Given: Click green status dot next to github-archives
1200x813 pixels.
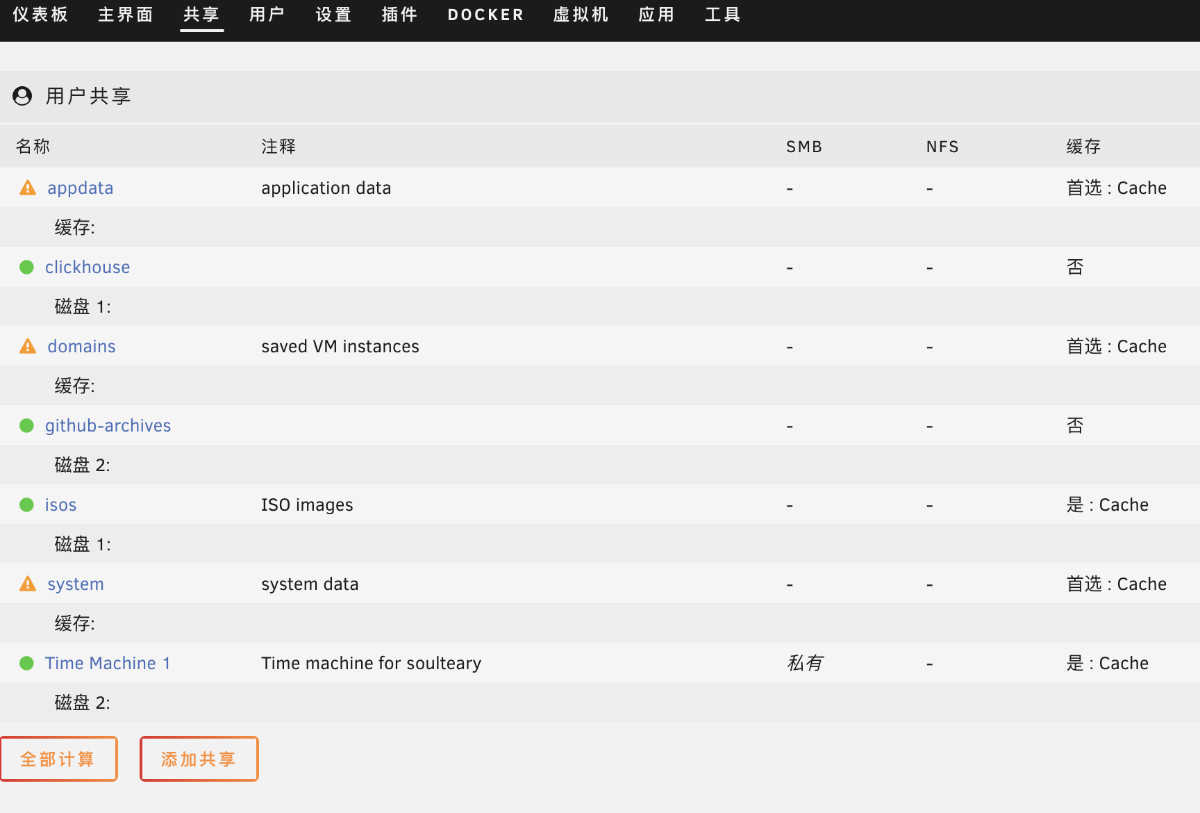Looking at the screenshot, I should coord(27,426).
